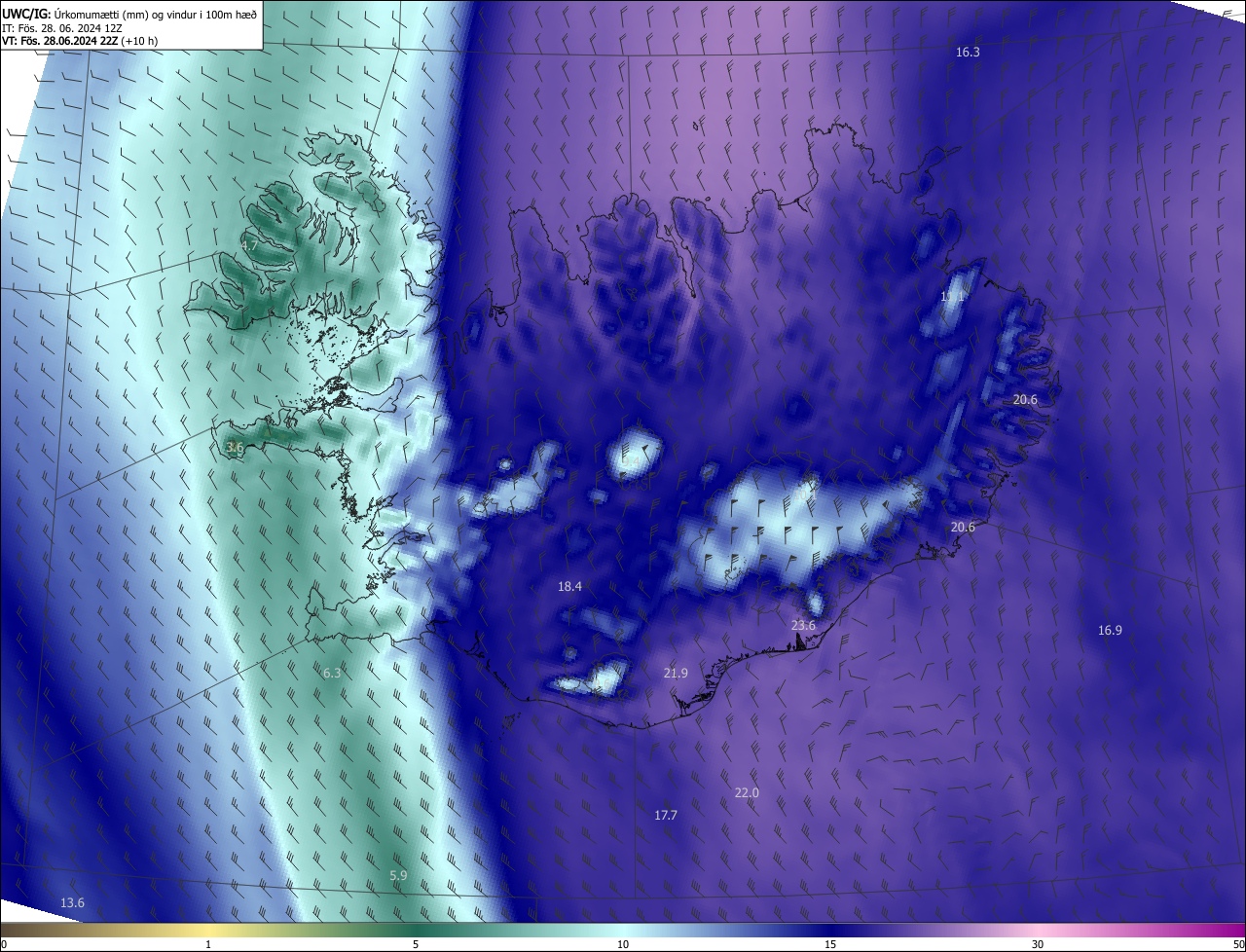Click the 17.7 value label
Viewport: 1246px width, 952px height.
coord(666,816)
